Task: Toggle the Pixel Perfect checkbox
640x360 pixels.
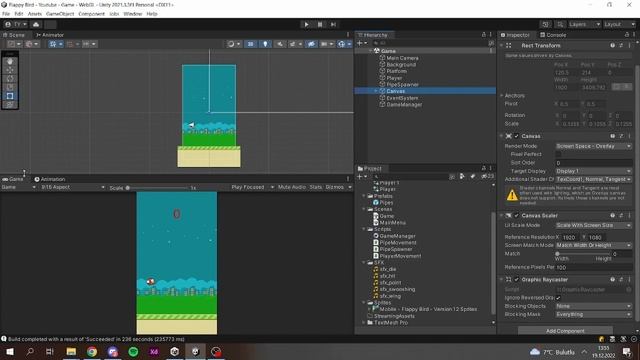Action: [558, 154]
